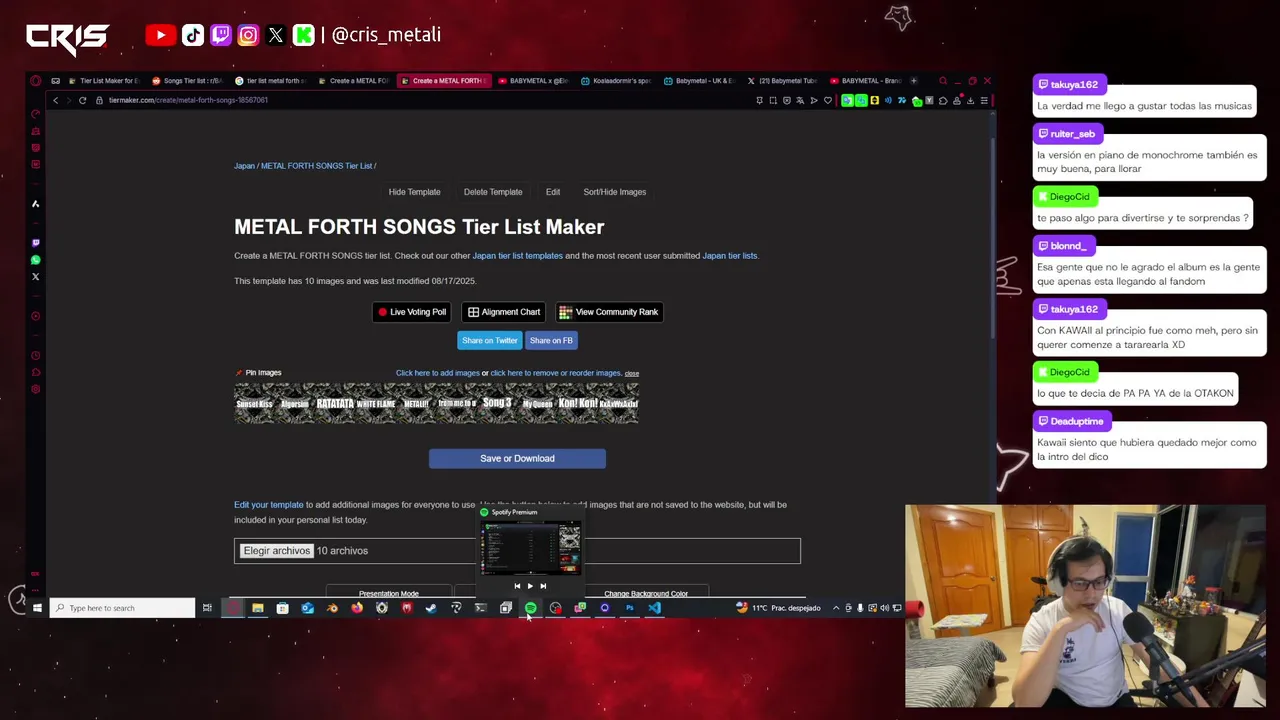Click Hide Template
This screenshot has width=1280, height=720.
[x=414, y=192]
